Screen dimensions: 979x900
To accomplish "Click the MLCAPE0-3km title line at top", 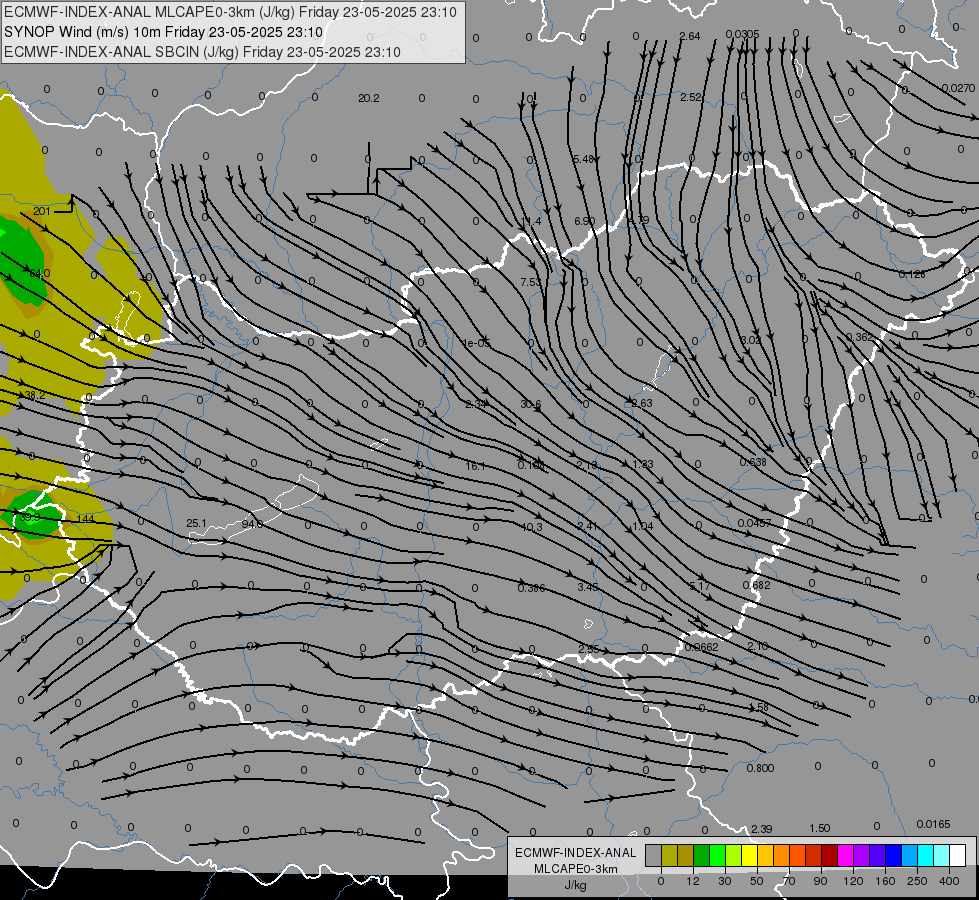I will pos(230,12).
